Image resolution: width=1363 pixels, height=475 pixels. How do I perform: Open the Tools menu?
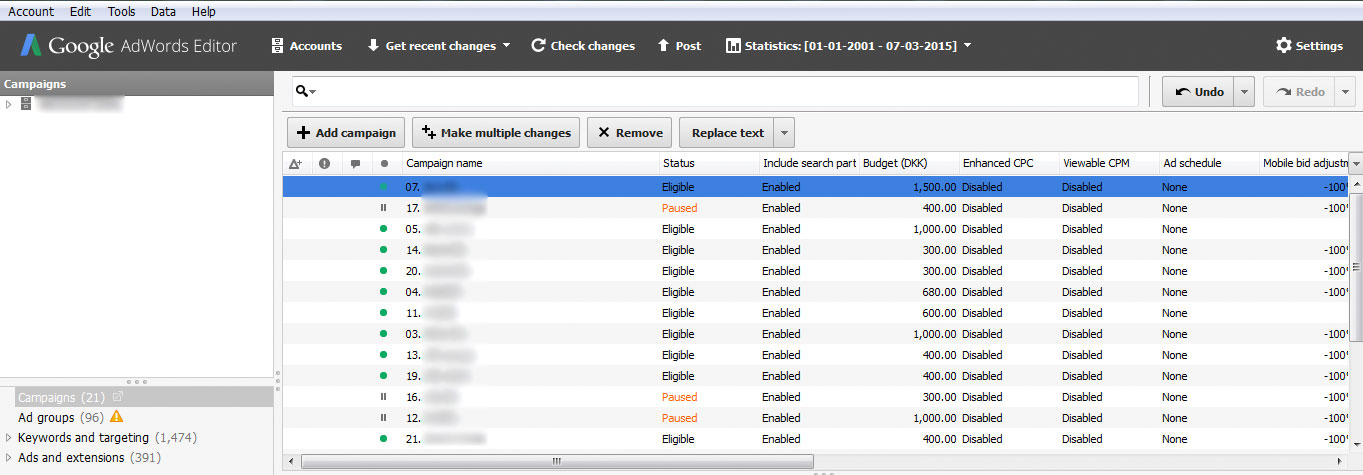click(121, 11)
